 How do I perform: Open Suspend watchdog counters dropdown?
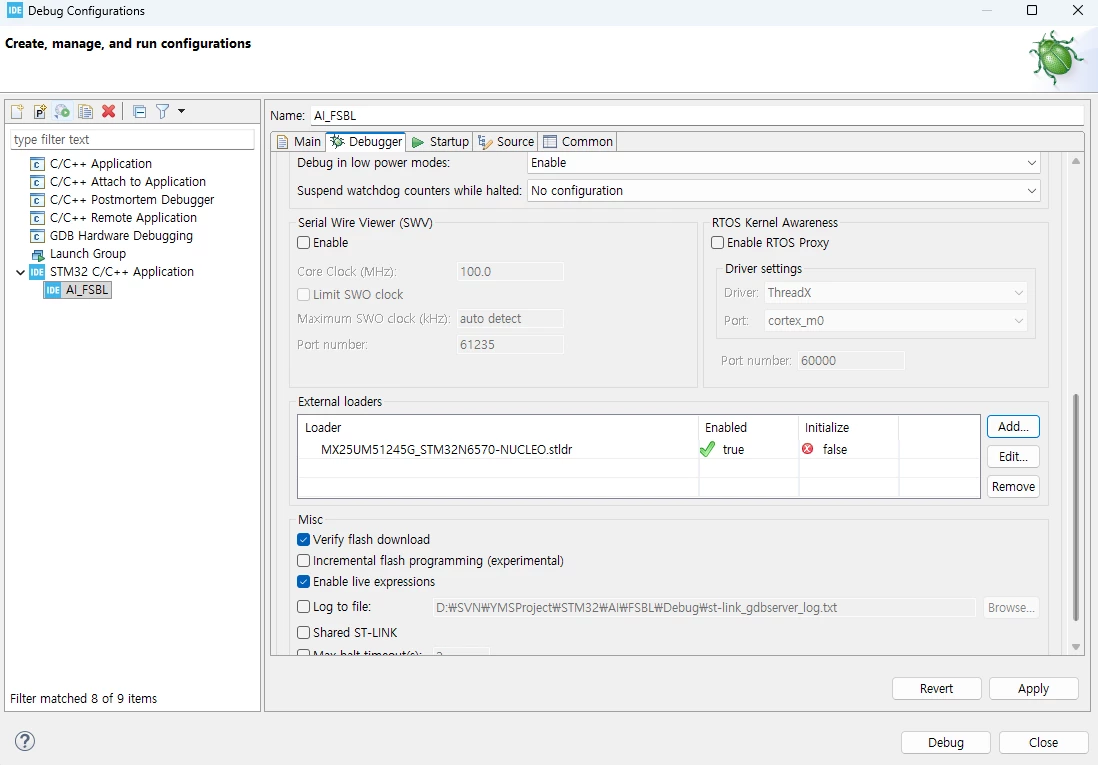tap(784, 191)
